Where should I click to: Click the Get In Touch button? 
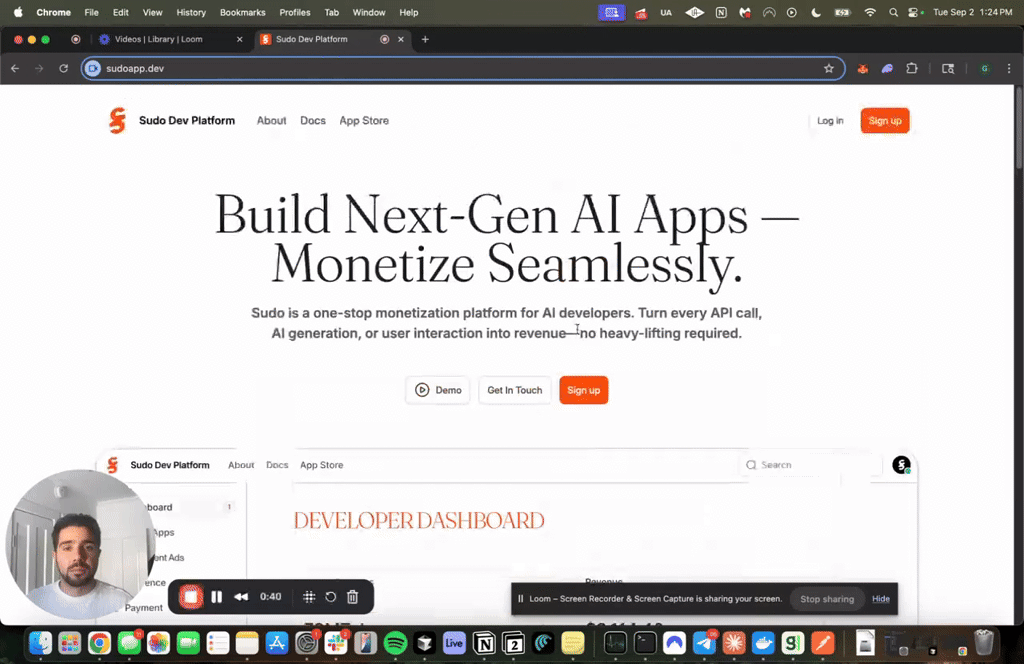click(x=515, y=390)
